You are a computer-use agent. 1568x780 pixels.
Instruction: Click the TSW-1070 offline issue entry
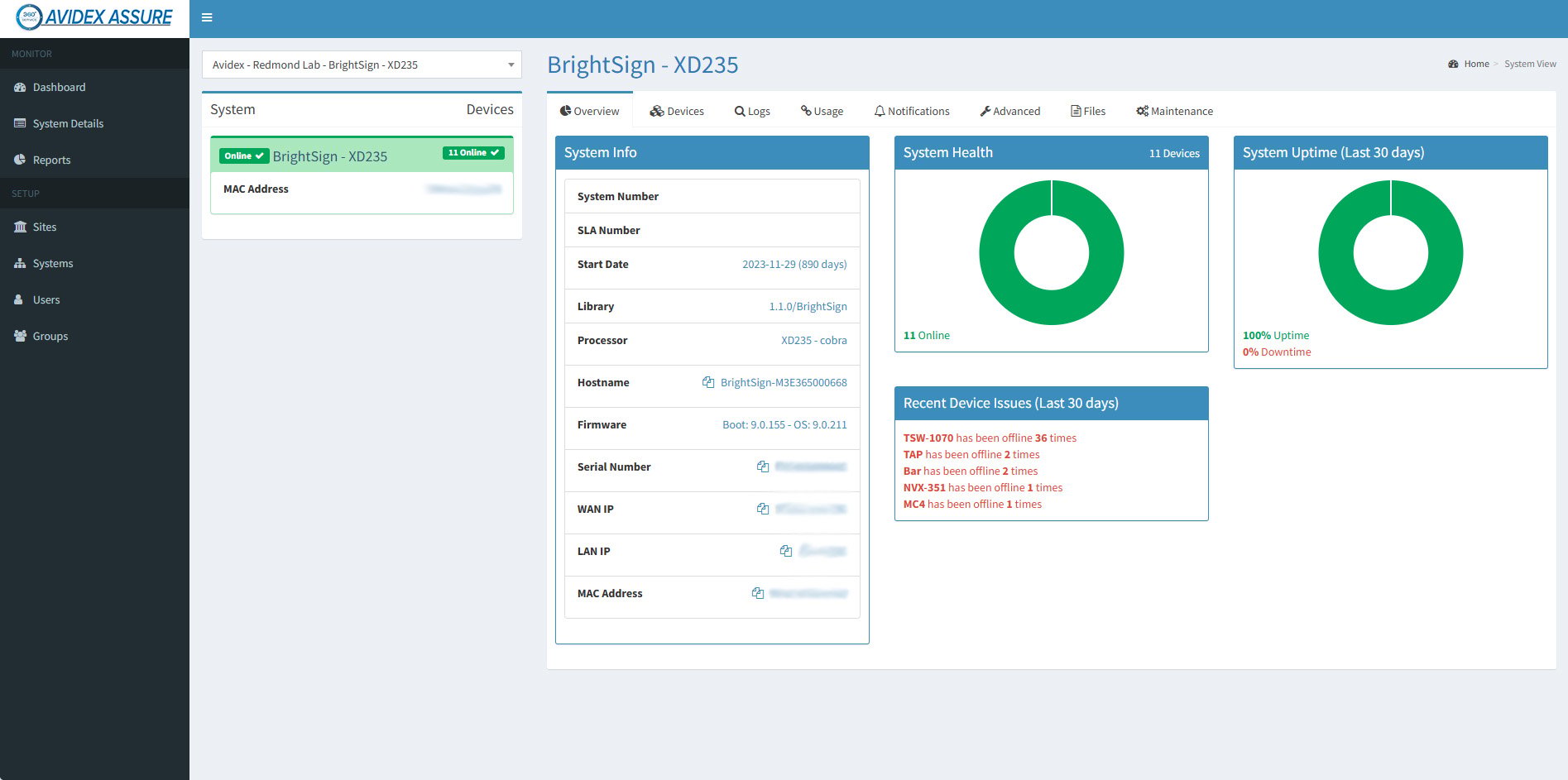(x=990, y=438)
